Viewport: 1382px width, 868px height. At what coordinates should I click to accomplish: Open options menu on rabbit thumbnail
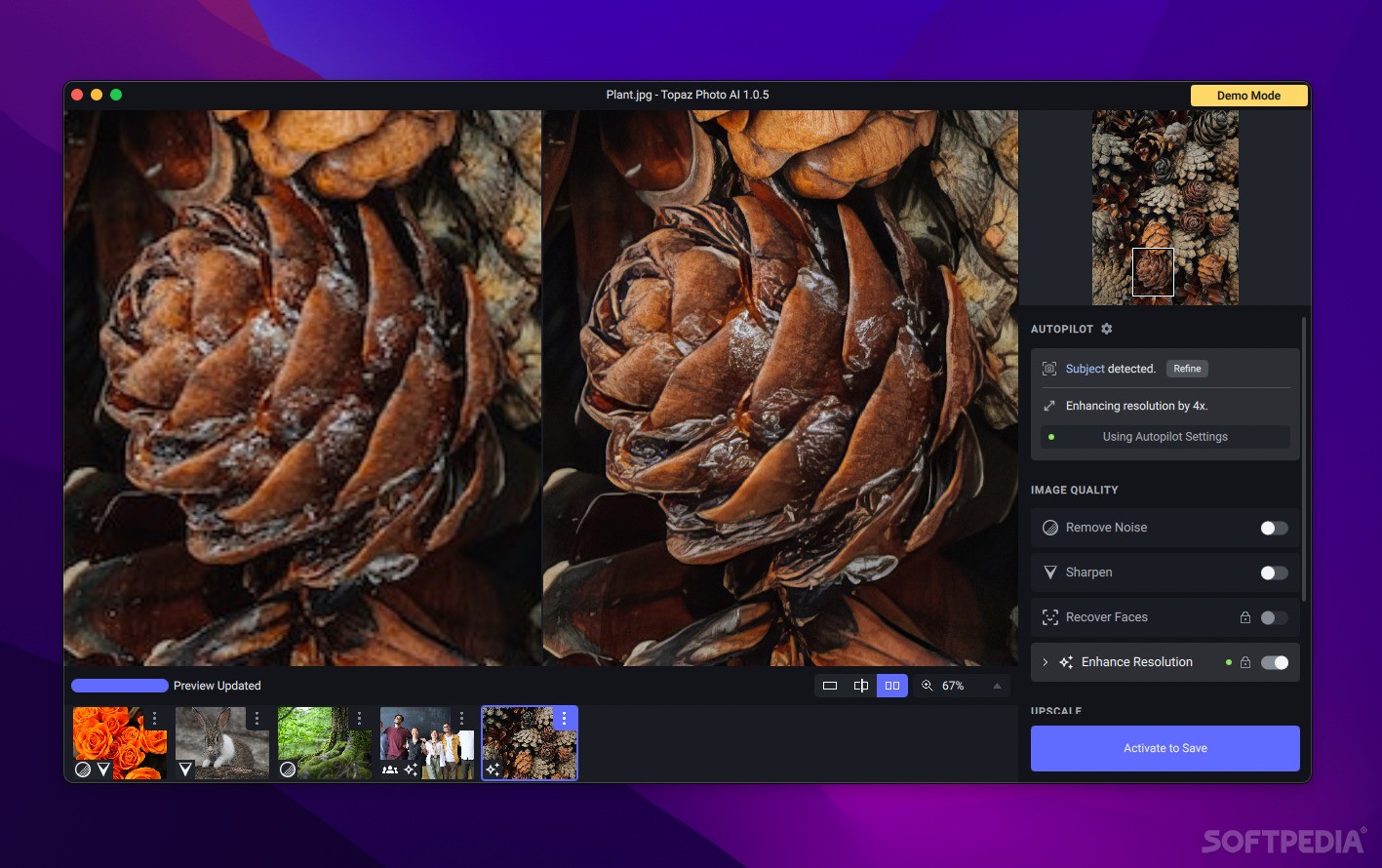pyautogui.click(x=257, y=719)
